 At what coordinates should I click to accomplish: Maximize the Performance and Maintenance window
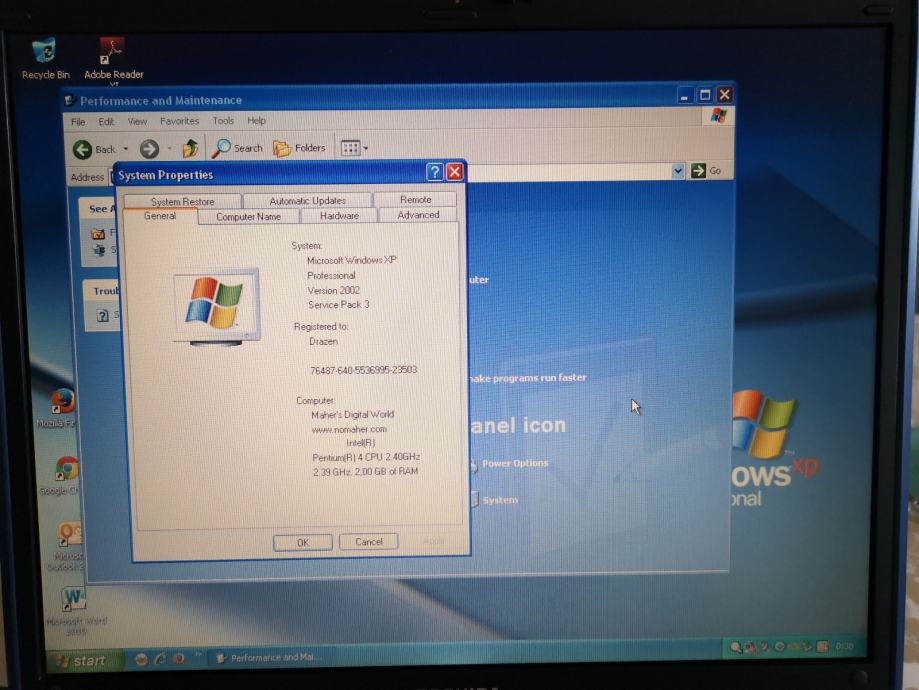coord(705,95)
